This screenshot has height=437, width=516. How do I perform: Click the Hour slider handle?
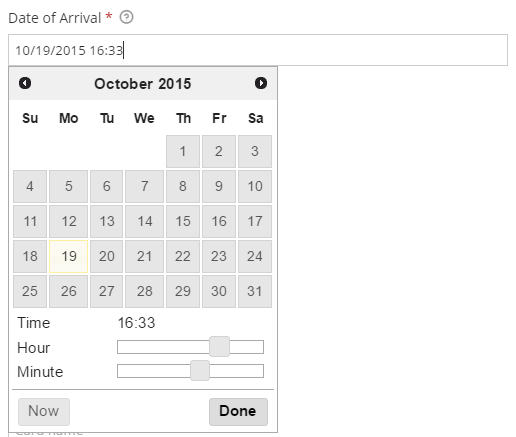tap(219, 347)
